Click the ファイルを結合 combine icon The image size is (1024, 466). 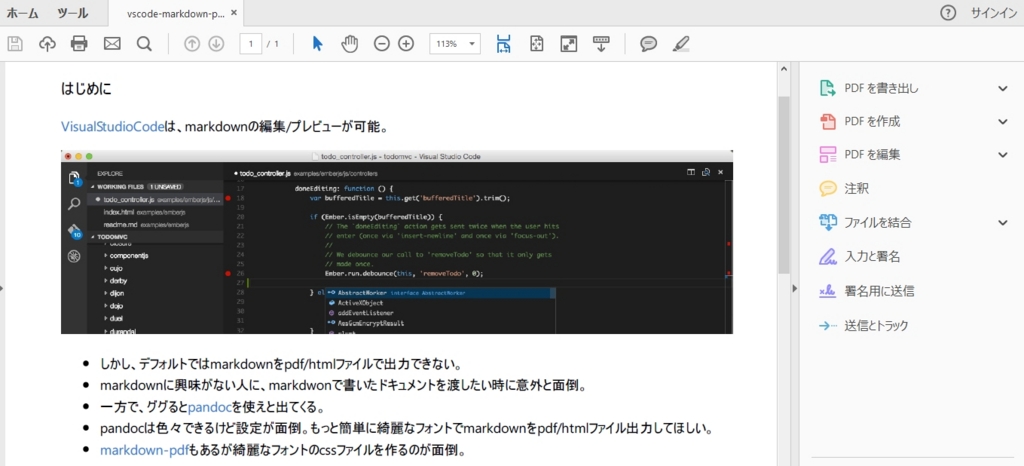[x=828, y=223]
